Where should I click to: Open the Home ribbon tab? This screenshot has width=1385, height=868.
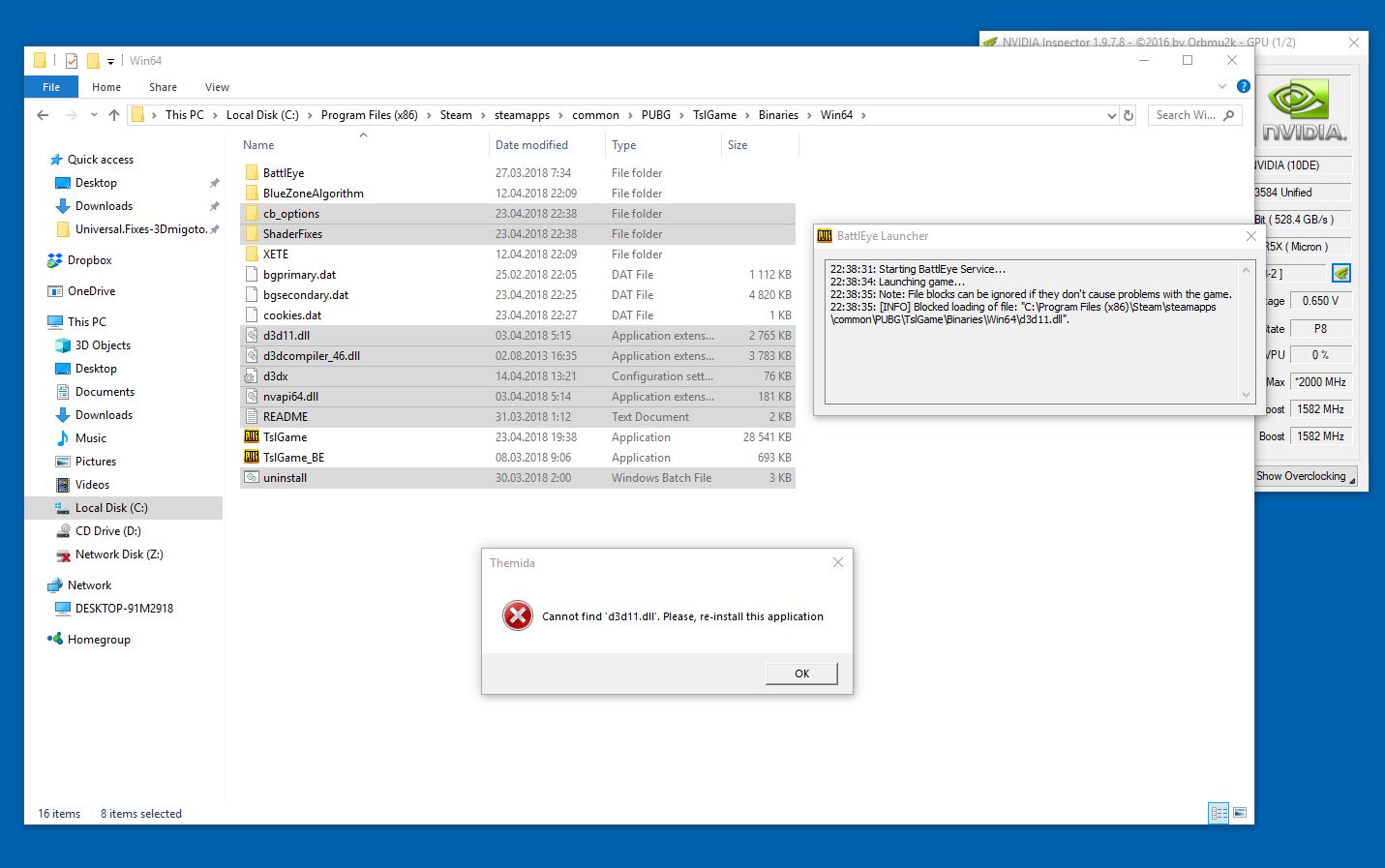(106, 87)
